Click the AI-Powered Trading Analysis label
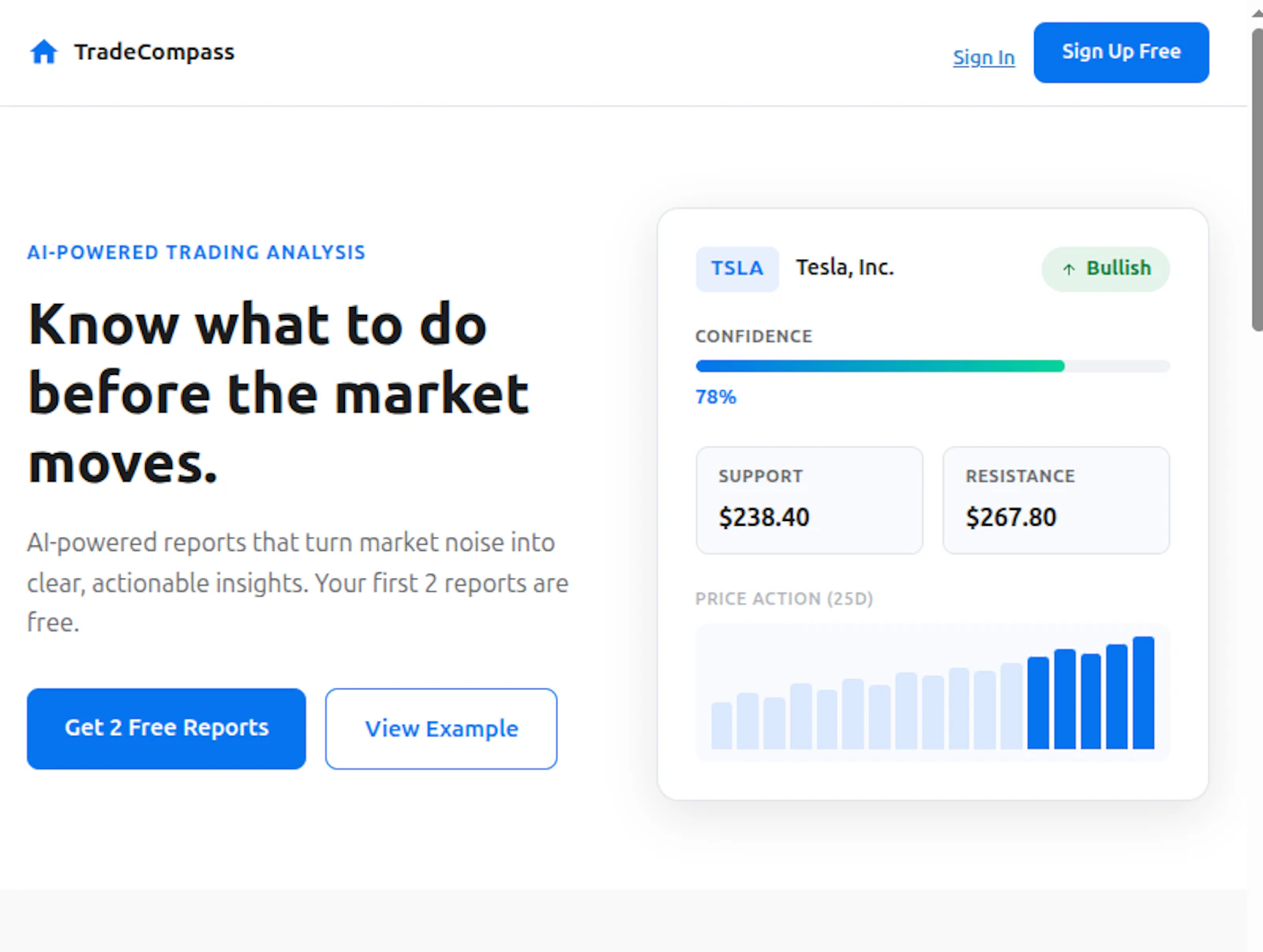This screenshot has width=1263, height=952. point(196,252)
